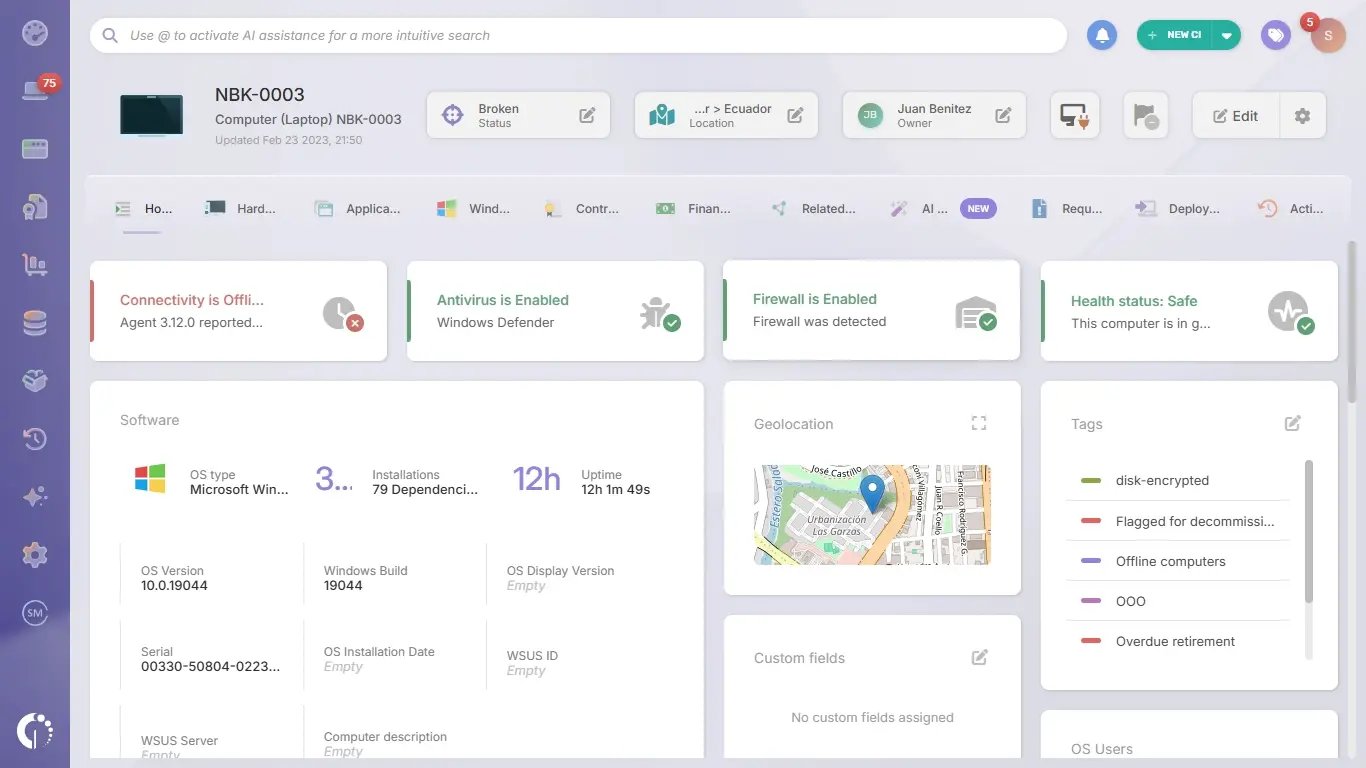Click the Serial value 00330-50804-0223
The image size is (1366, 768).
[210, 667]
